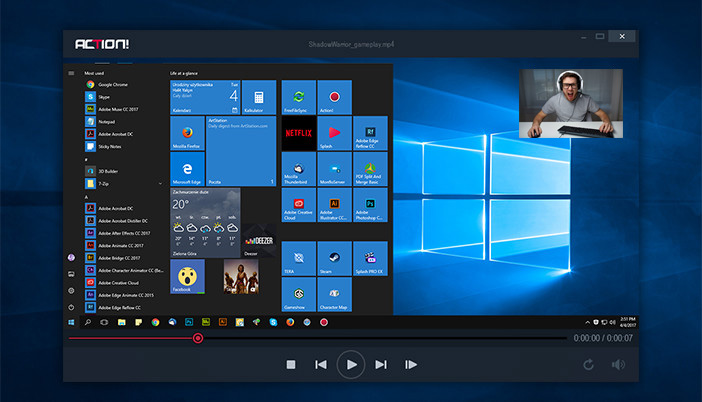
Task: Open the Kalkulator tile
Action: (x=259, y=97)
